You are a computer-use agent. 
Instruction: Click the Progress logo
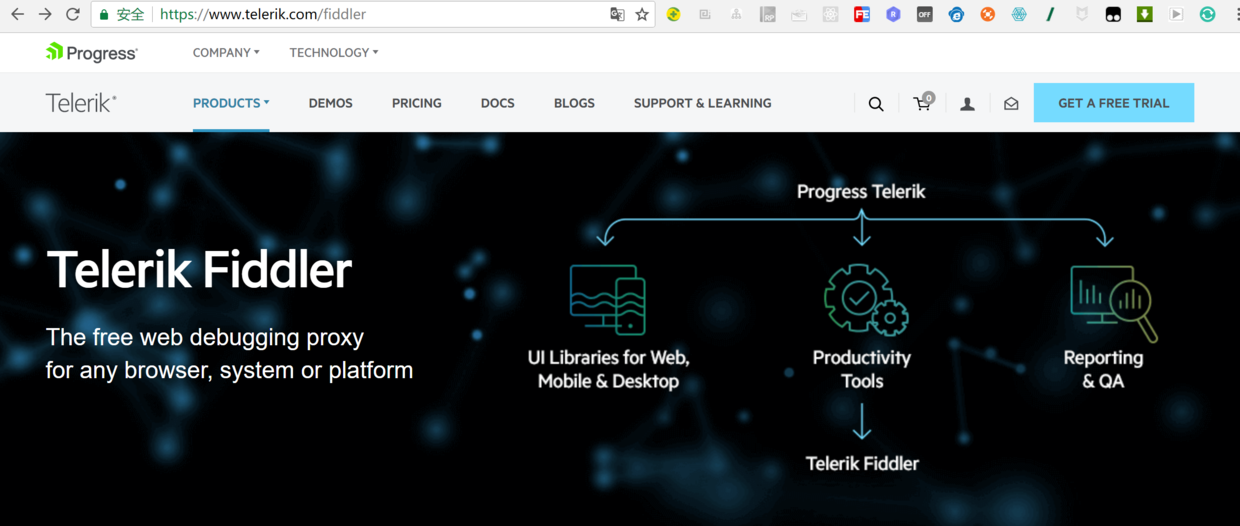[x=91, y=53]
